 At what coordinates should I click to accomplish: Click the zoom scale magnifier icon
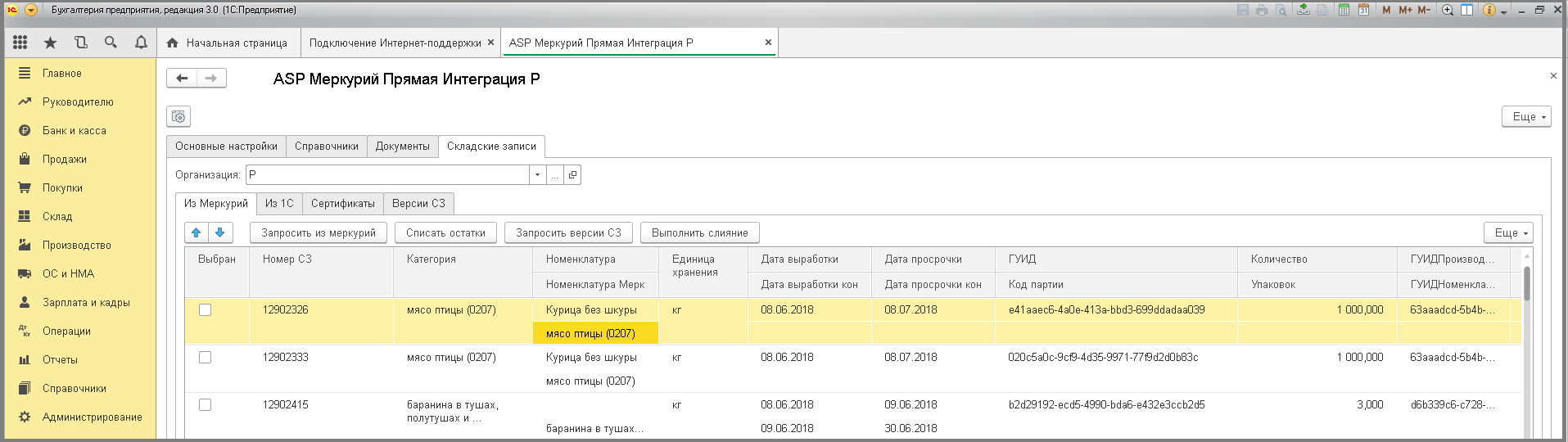point(1448,10)
